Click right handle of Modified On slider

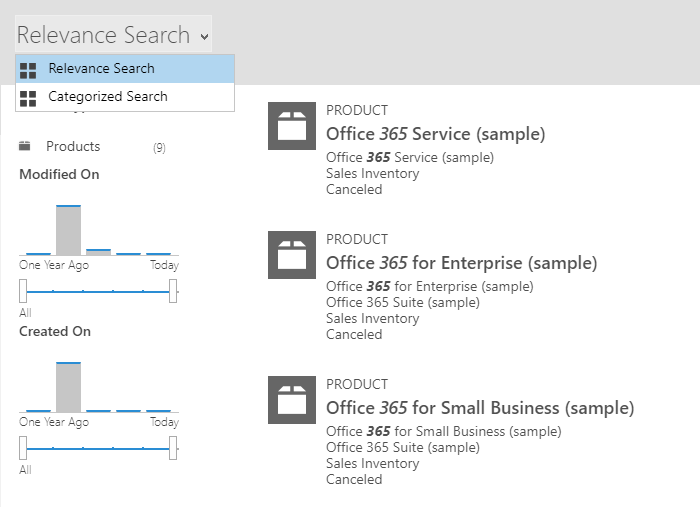click(173, 291)
